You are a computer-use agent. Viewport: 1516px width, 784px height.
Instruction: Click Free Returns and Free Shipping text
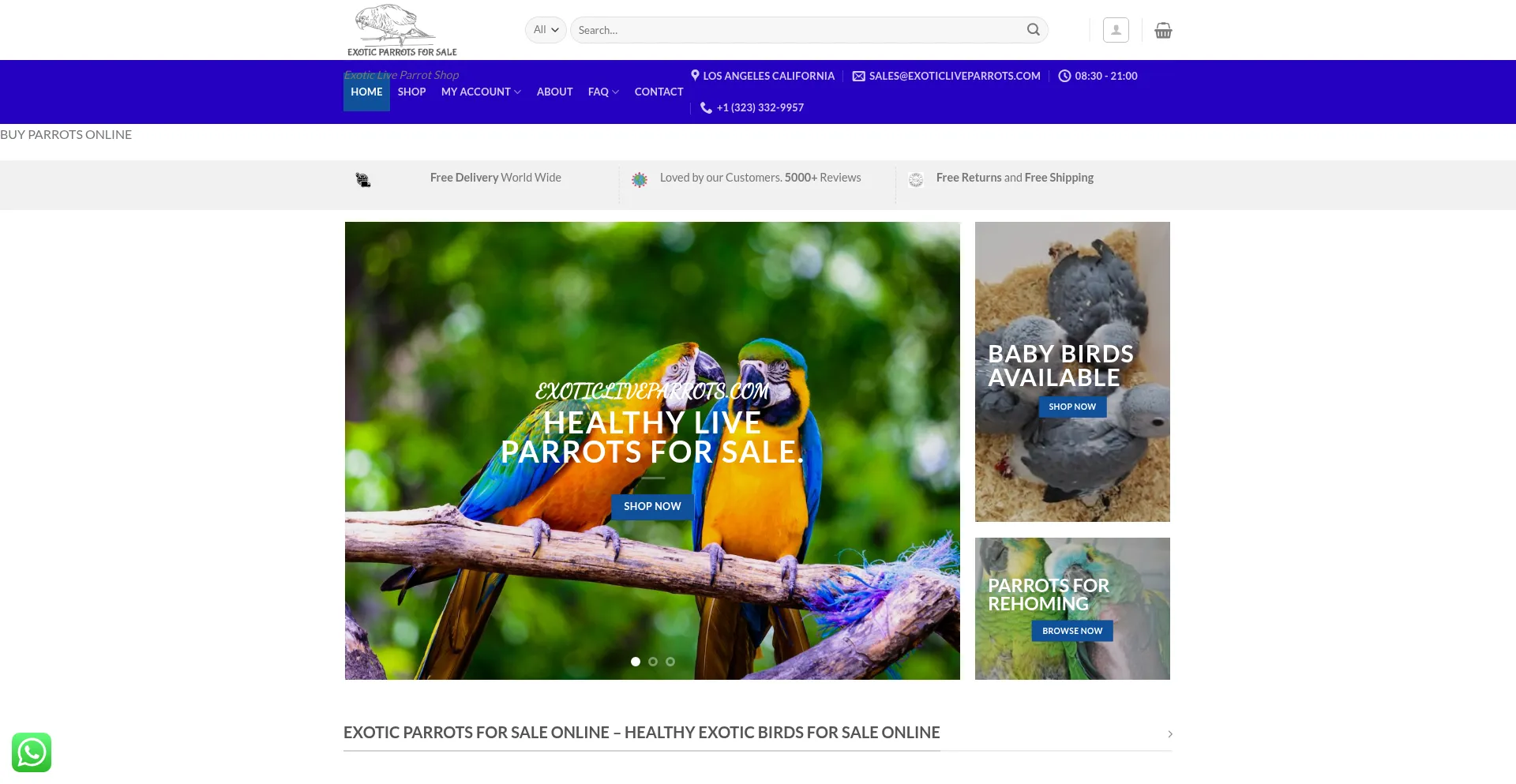[x=1015, y=178]
